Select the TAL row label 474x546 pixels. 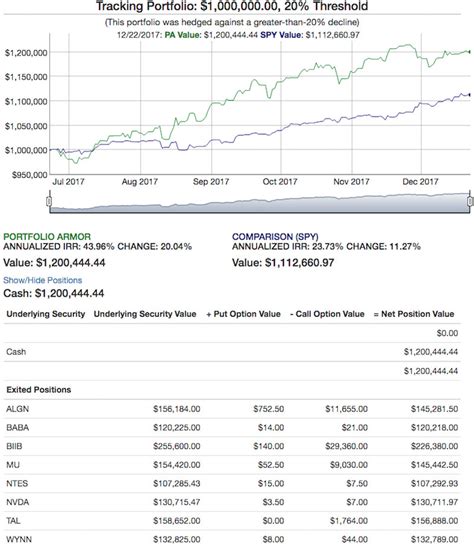13,521
